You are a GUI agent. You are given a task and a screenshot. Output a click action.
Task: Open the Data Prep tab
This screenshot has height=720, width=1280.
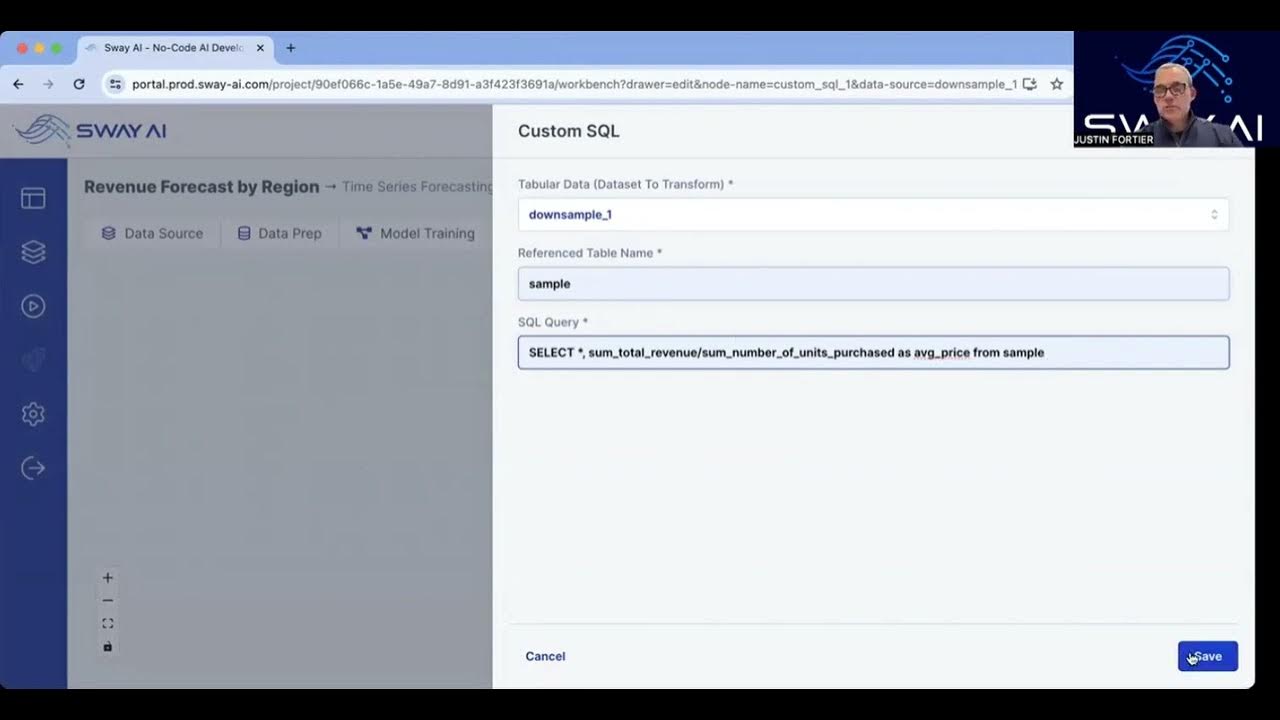279,233
